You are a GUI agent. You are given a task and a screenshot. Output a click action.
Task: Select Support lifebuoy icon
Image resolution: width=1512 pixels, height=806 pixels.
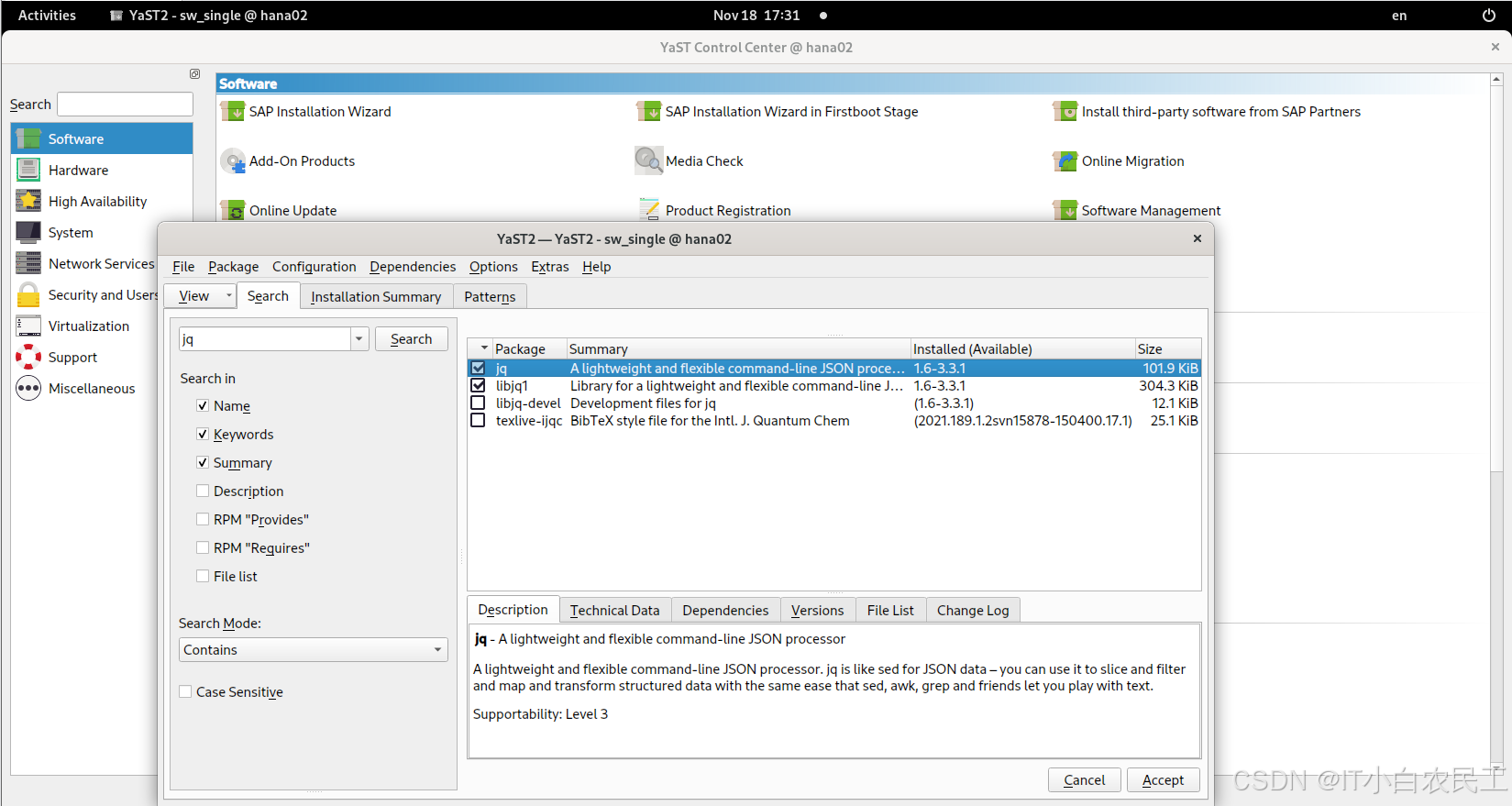click(28, 357)
